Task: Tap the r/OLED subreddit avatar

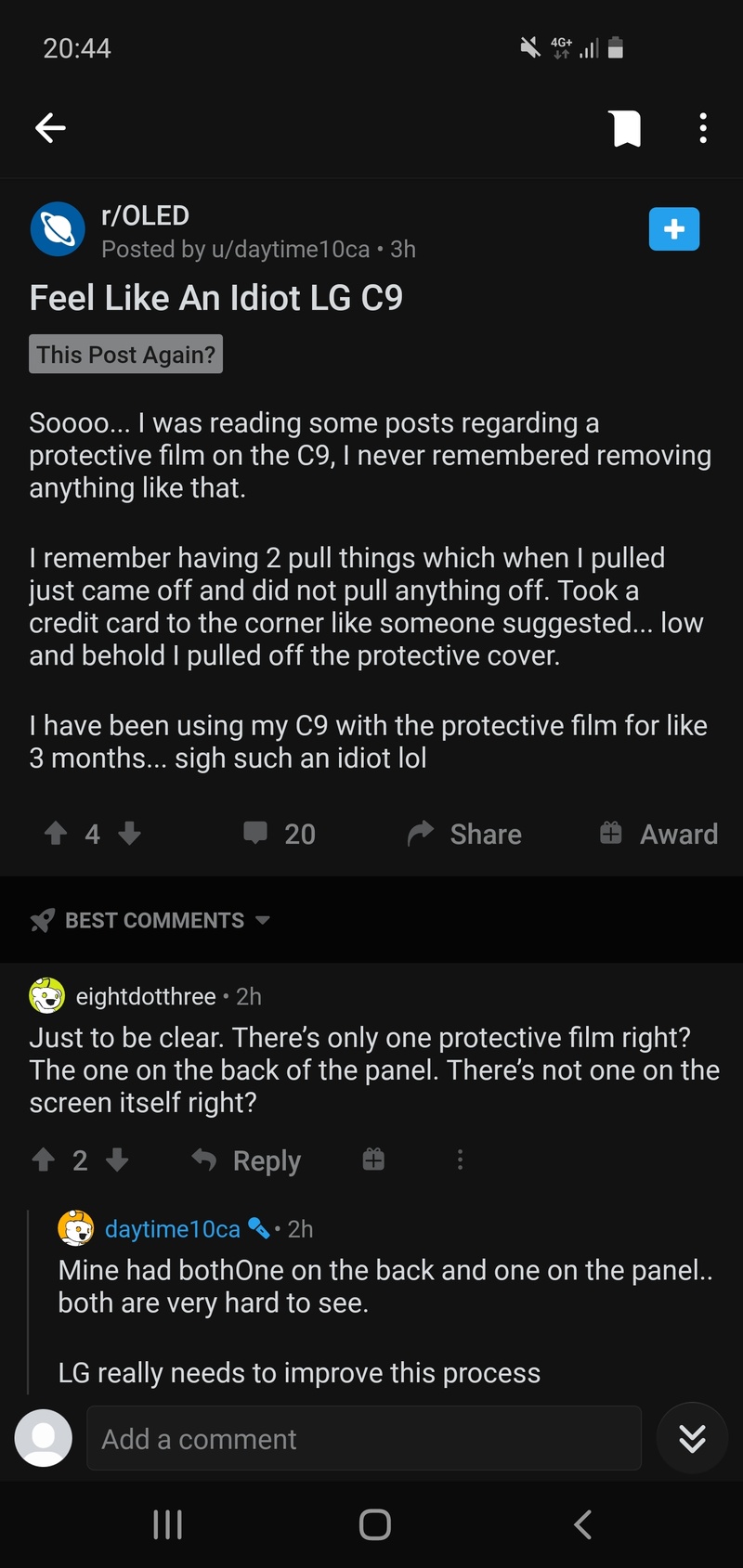Action: coord(58,229)
